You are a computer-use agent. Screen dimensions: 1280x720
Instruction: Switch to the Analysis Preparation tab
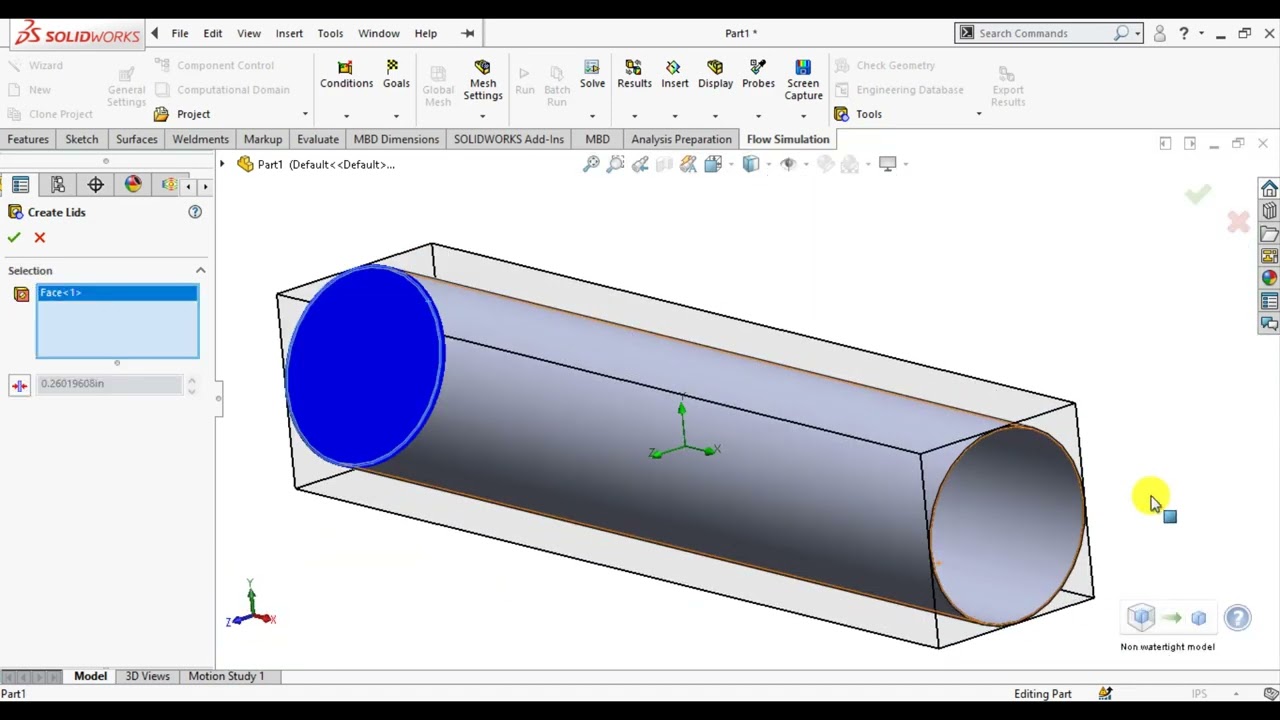tap(681, 139)
